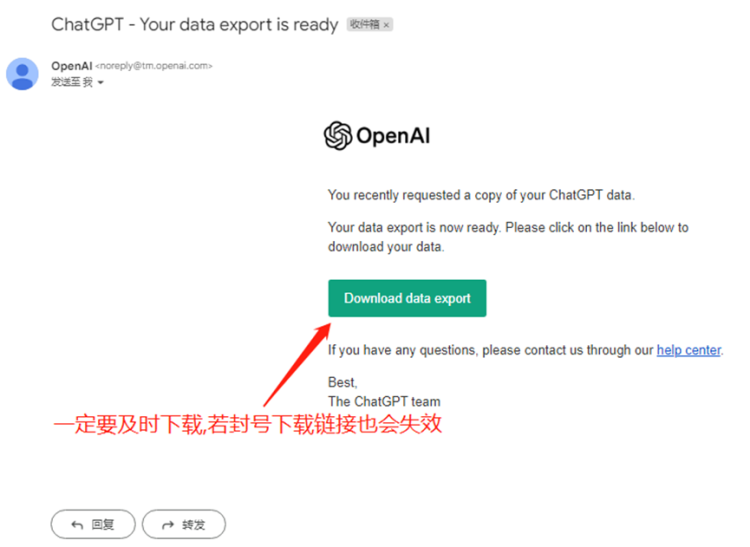Click 'The ChatGPT team' signature line
Image resolution: width=750 pixels, height=547 pixels.
click(384, 402)
